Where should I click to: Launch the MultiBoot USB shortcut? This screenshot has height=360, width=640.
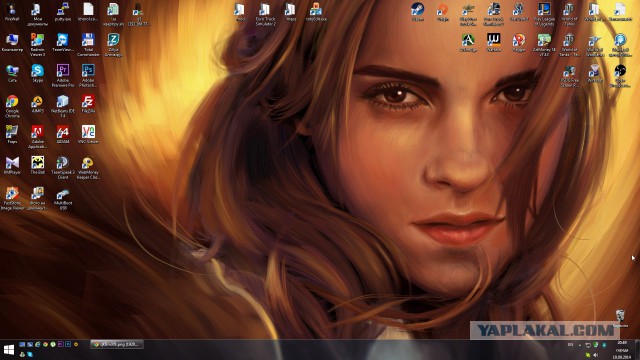click(63, 198)
